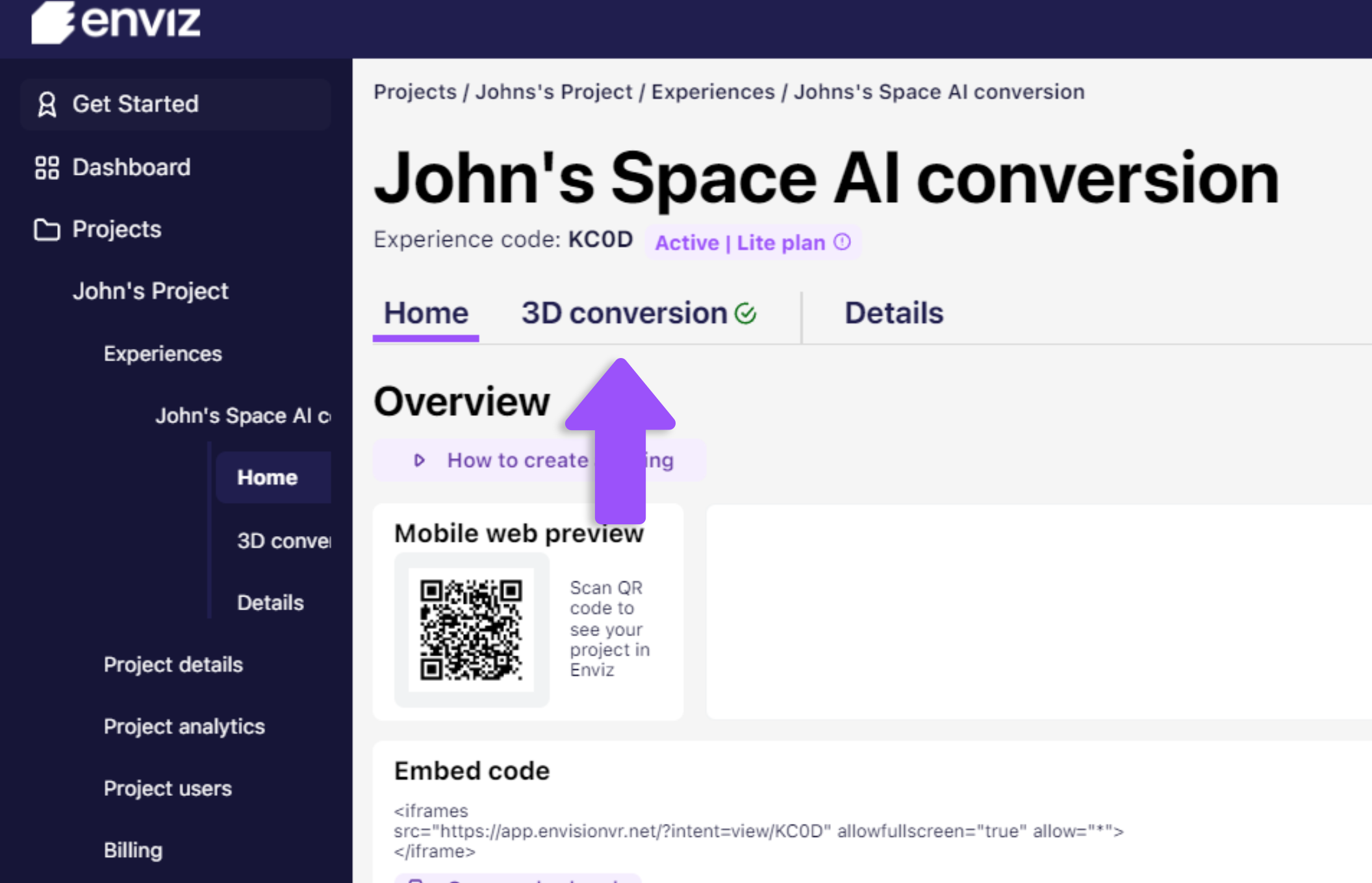Click the plan info icon
This screenshot has height=883, width=1372.
click(842, 242)
